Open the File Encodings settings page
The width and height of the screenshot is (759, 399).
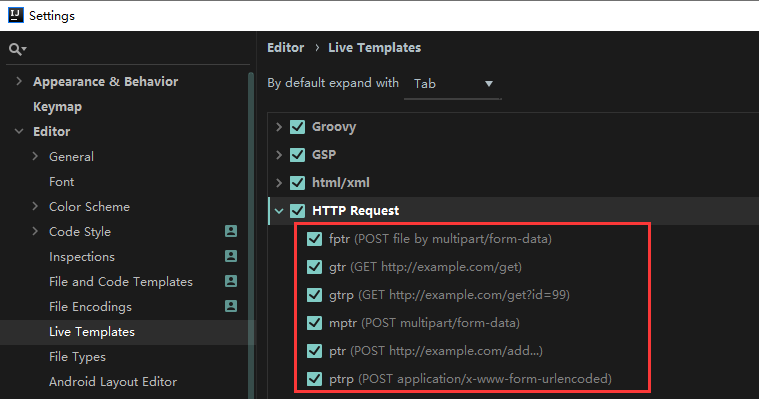click(90, 307)
